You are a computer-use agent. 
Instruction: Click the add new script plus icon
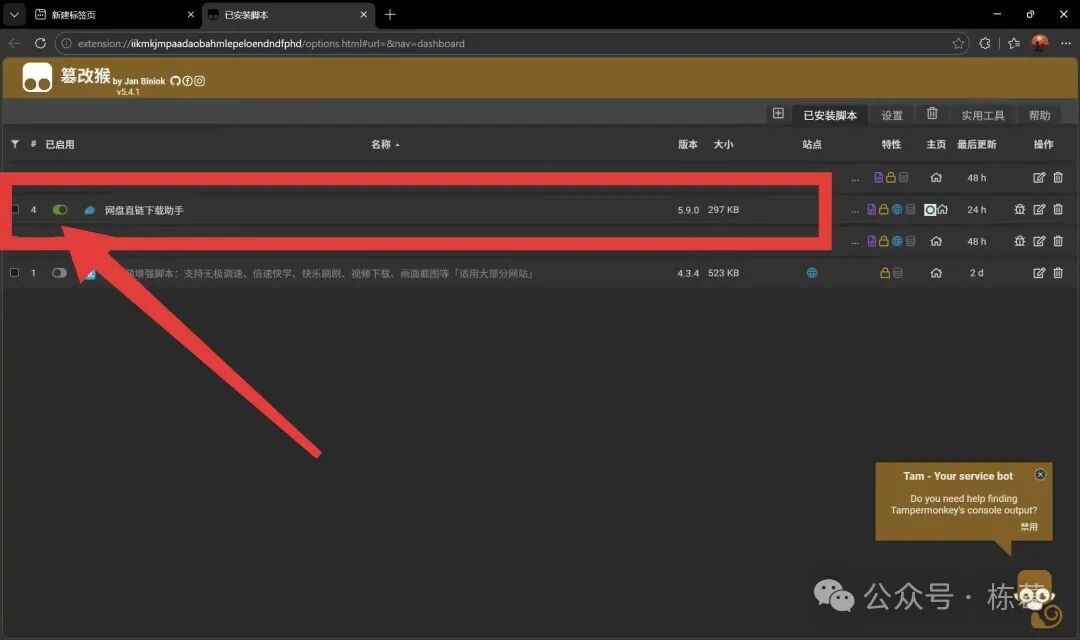tap(778, 114)
